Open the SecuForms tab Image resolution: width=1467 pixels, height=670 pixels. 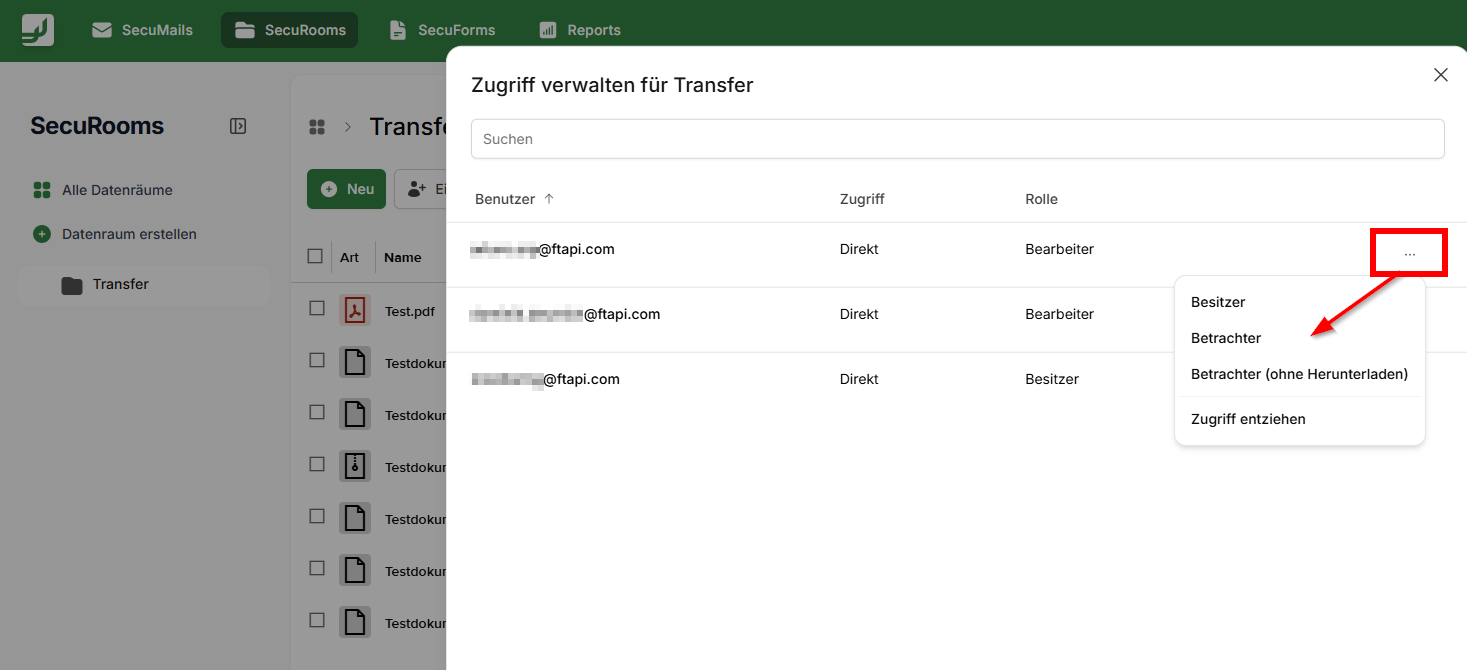(442, 30)
